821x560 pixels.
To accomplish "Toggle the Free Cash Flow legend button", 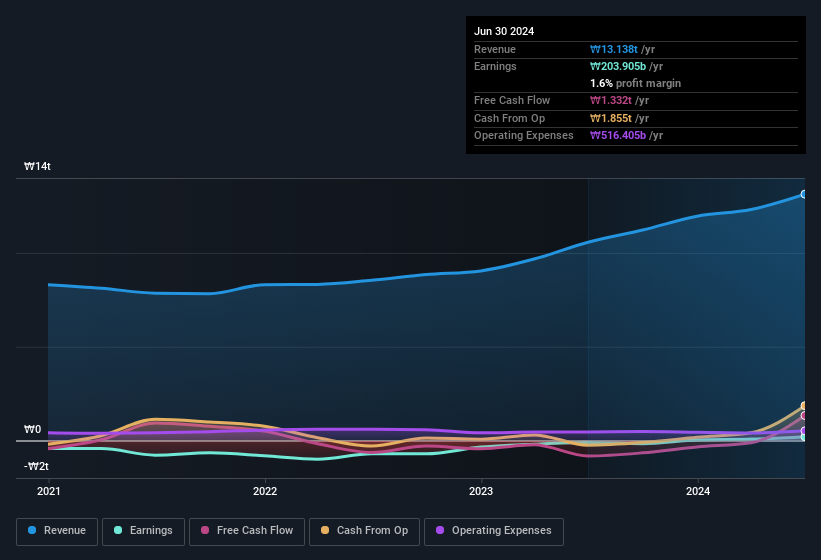I will (x=247, y=531).
